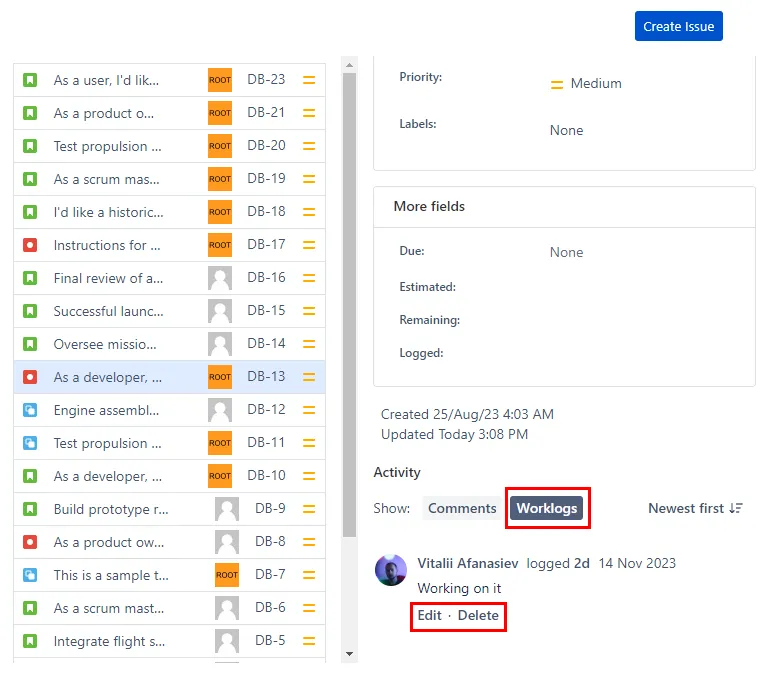Image resolution: width=765 pixels, height=686 pixels.
Task: Click story type icon for DB-23
Action: point(30,80)
